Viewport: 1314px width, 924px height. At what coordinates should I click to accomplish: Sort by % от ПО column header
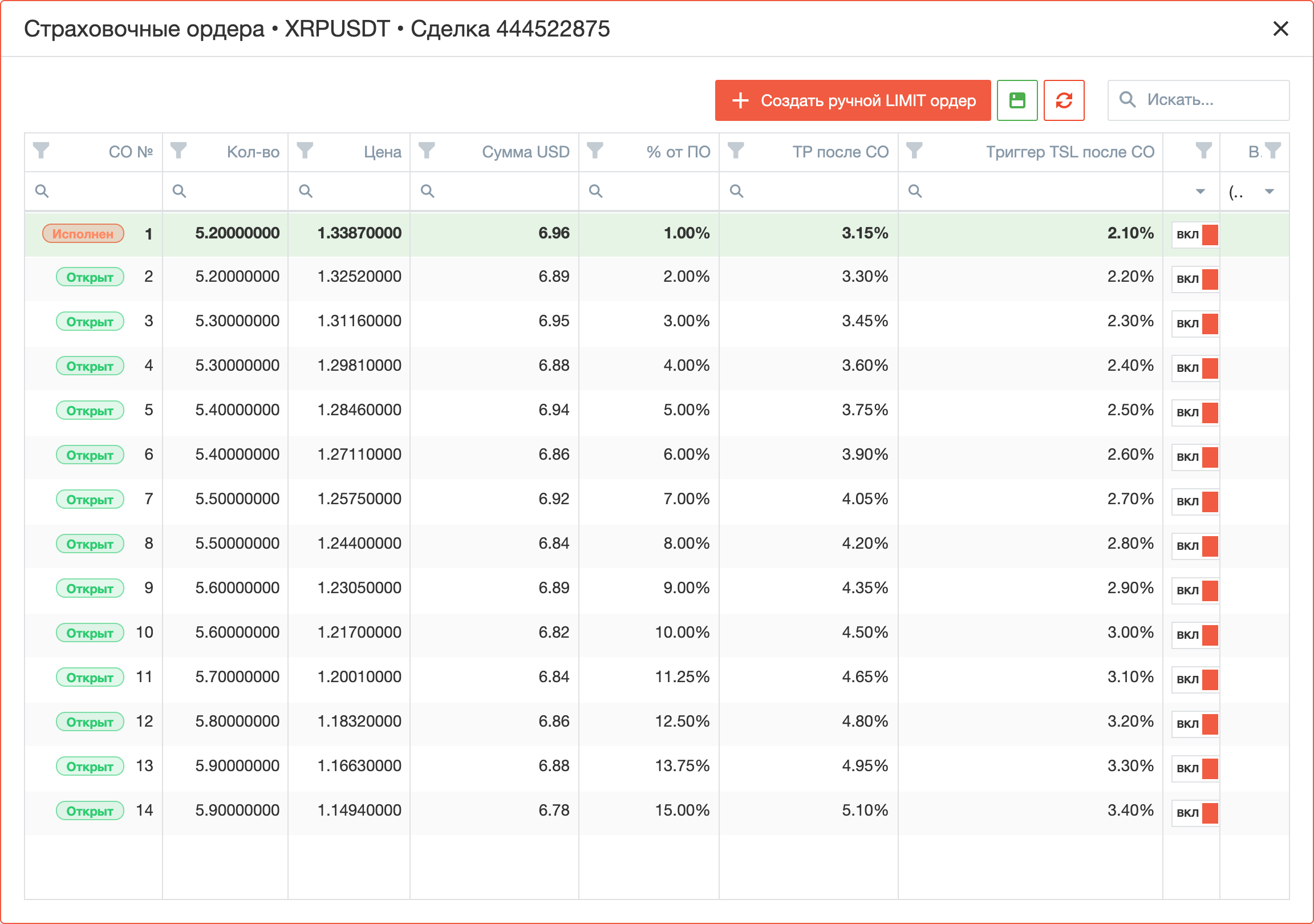point(678,152)
